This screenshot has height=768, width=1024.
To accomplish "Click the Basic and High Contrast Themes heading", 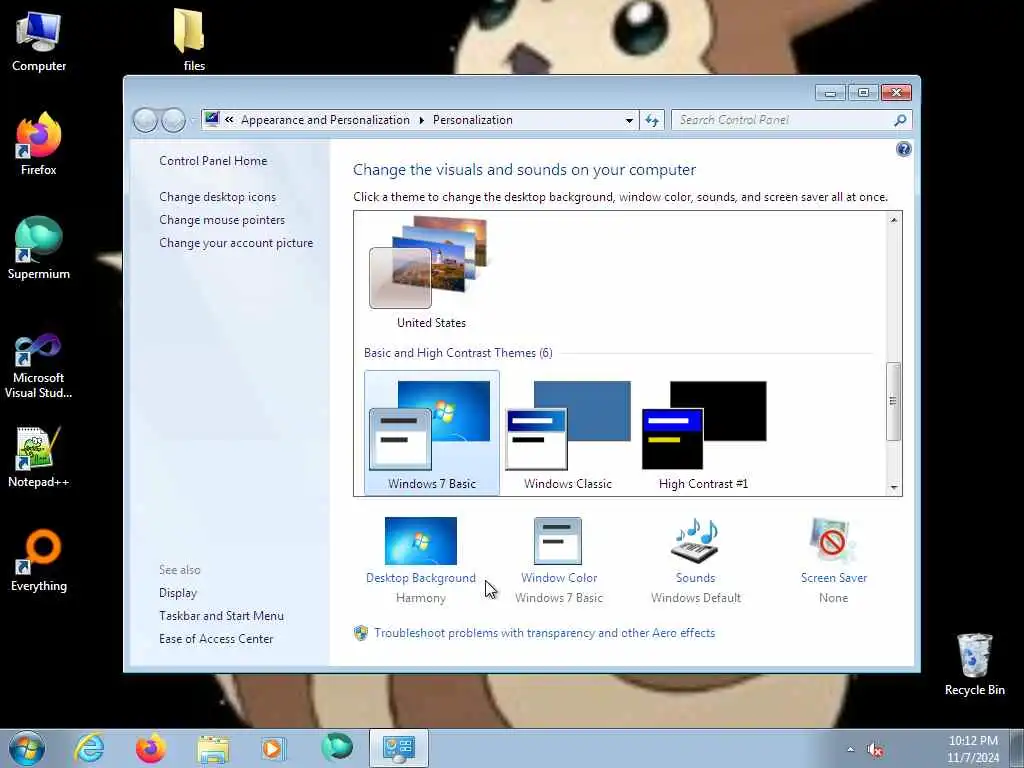I will point(458,353).
